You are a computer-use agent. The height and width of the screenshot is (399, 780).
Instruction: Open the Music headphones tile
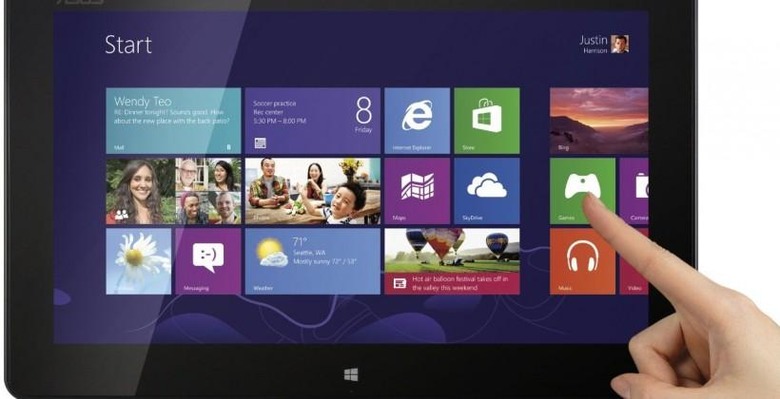[583, 261]
